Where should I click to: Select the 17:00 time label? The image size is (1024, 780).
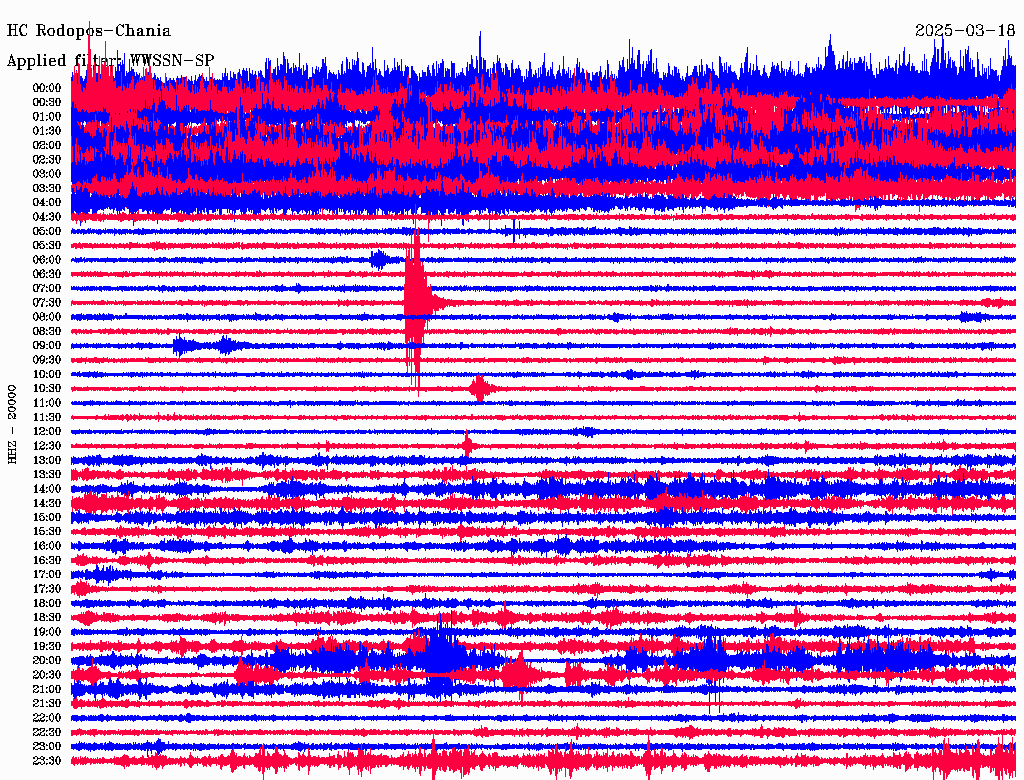(x=47, y=575)
